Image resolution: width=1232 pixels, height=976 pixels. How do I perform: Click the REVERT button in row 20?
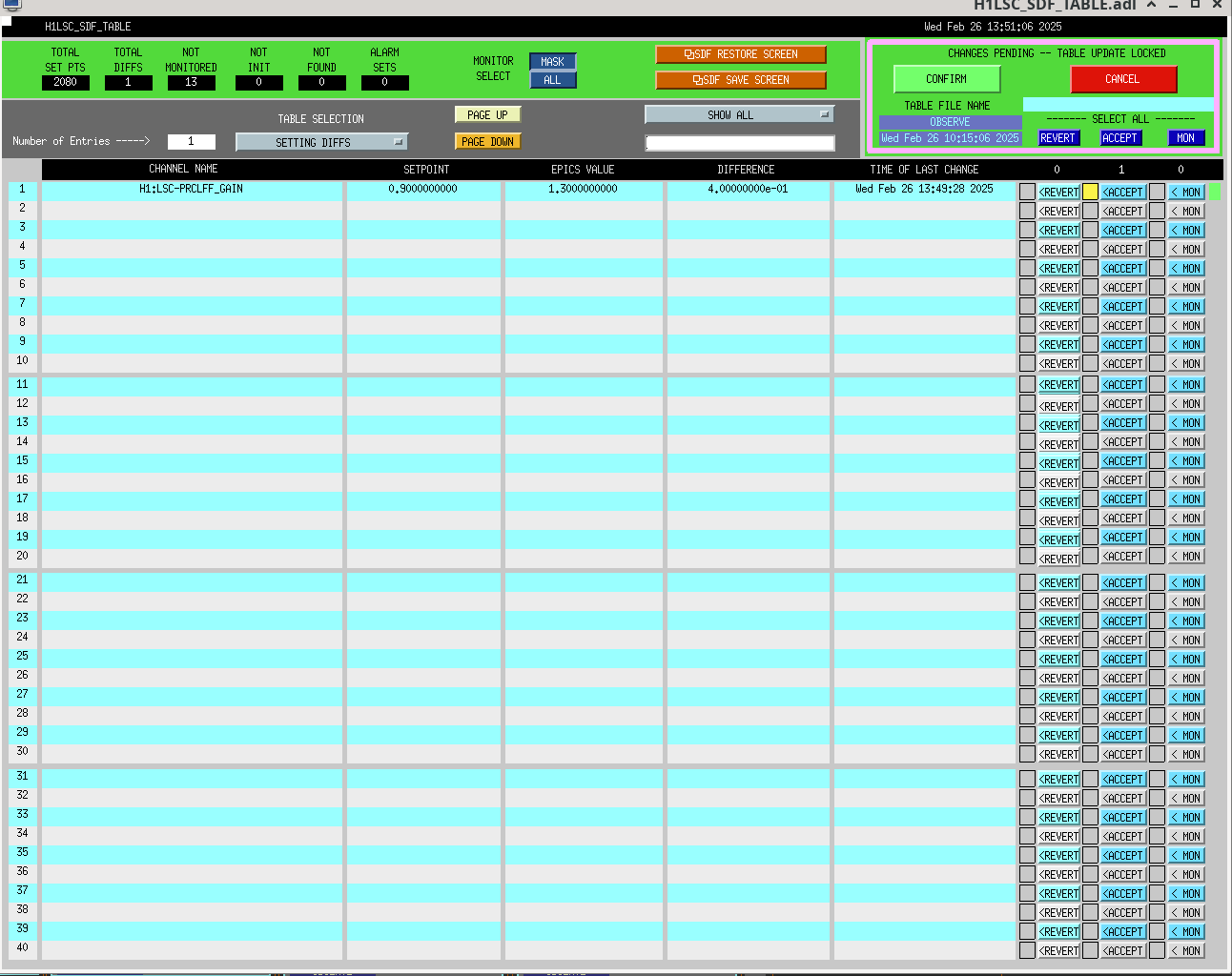(1059, 559)
